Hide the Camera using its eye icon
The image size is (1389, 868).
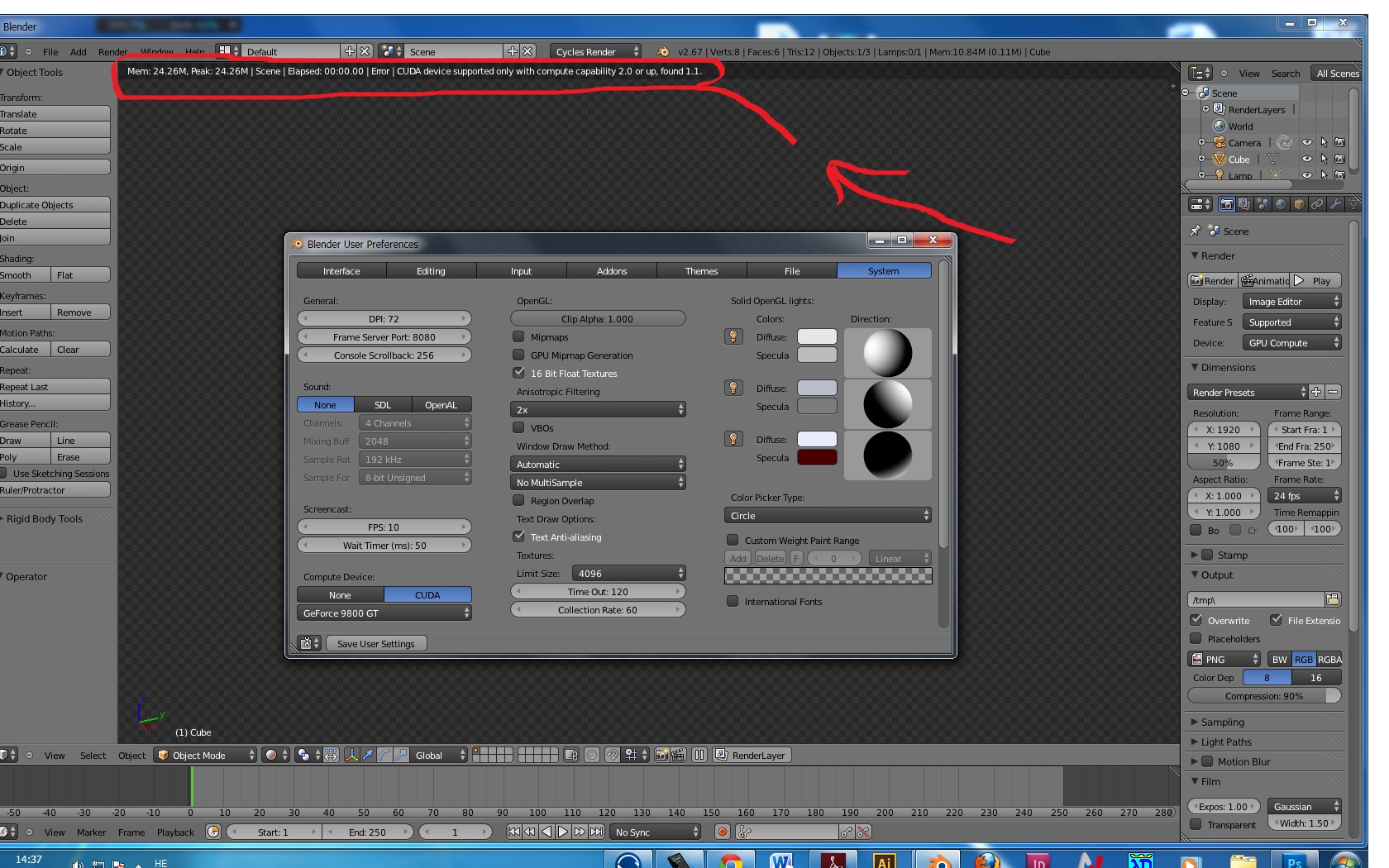coord(1307,142)
